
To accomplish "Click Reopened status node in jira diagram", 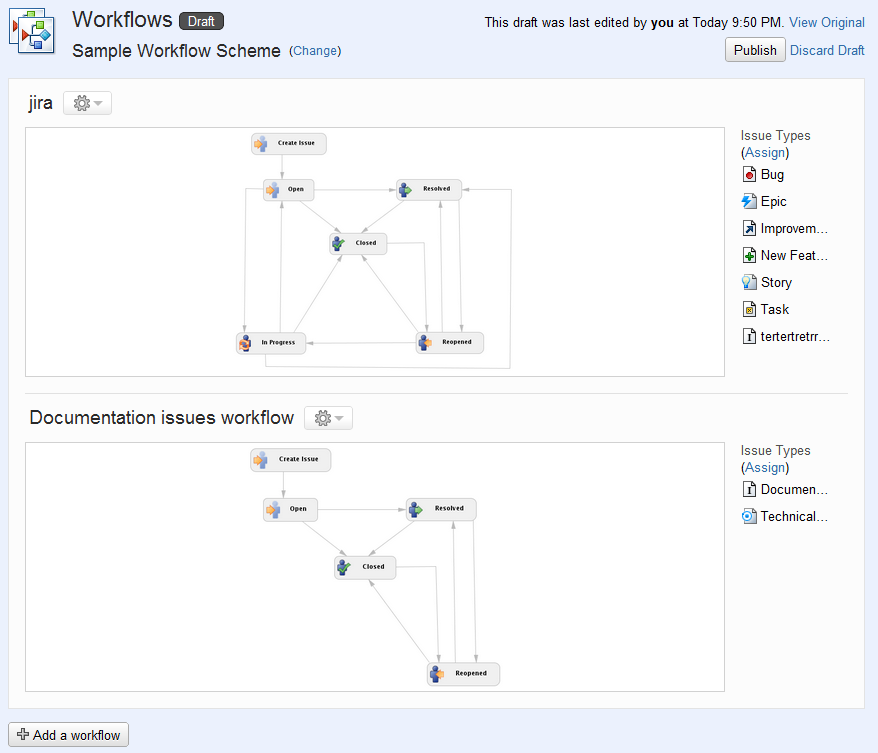I will tap(450, 342).
